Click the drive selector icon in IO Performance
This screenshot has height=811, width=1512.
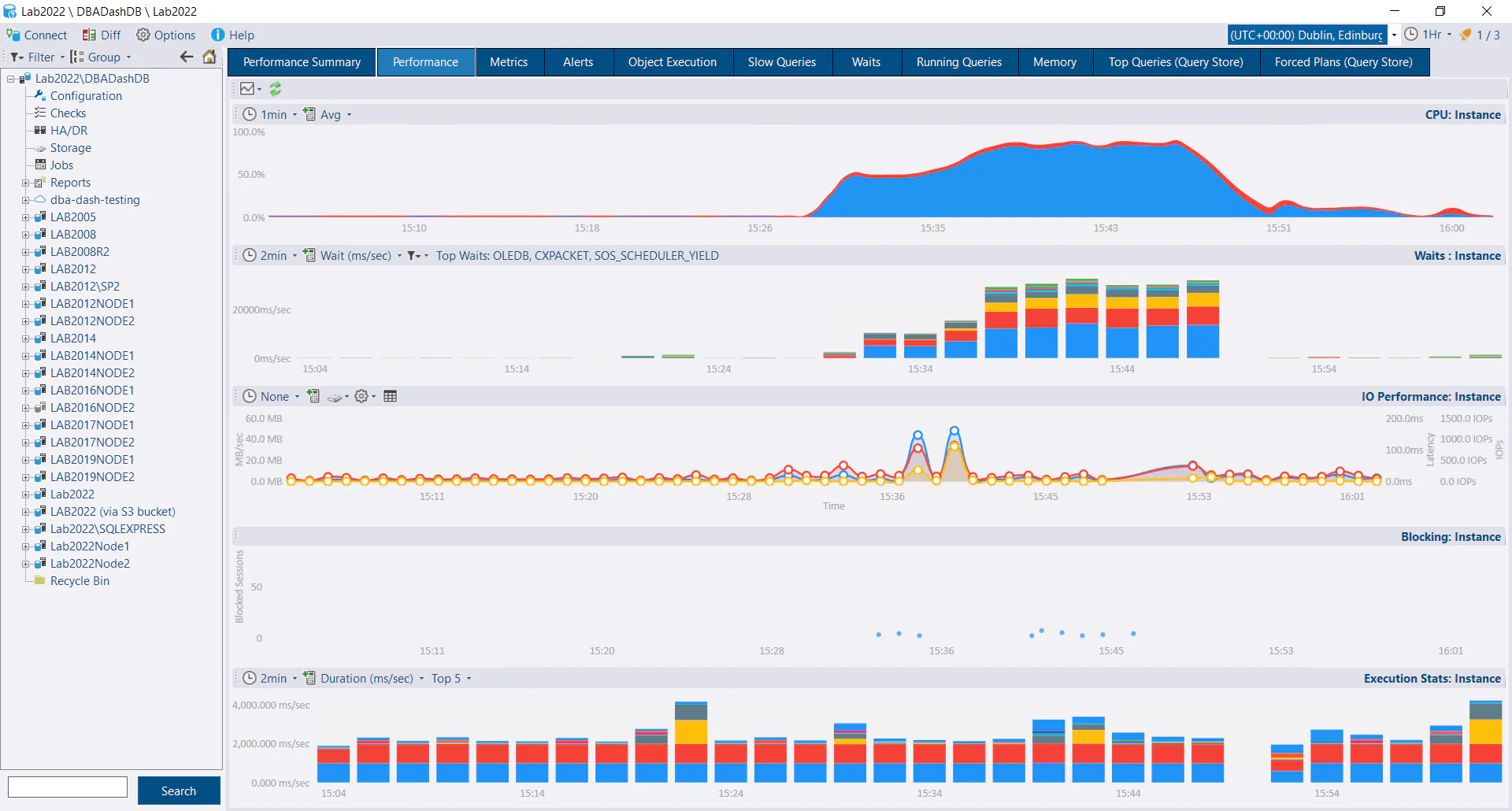coord(335,397)
